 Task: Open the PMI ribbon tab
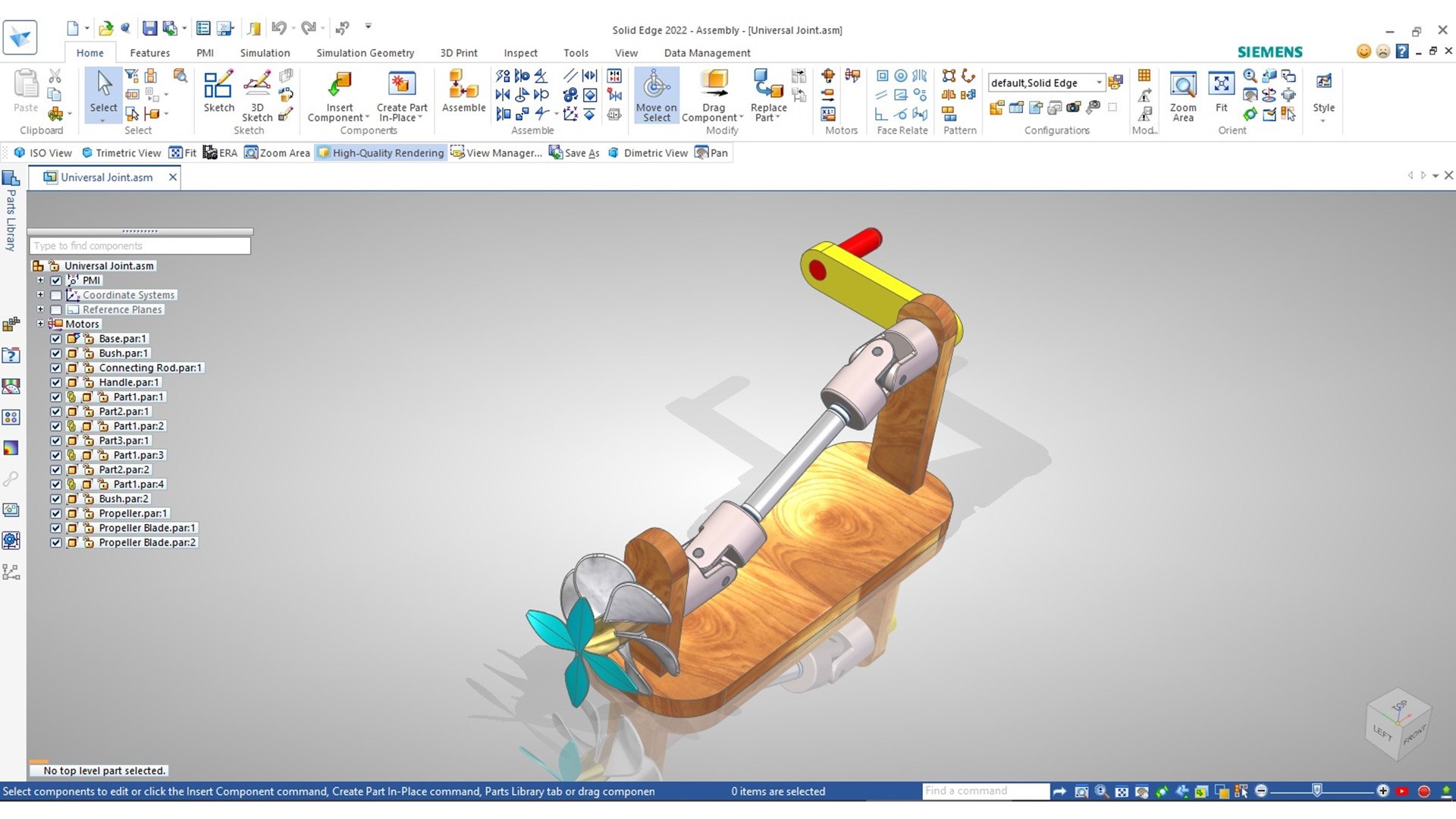[x=205, y=53]
